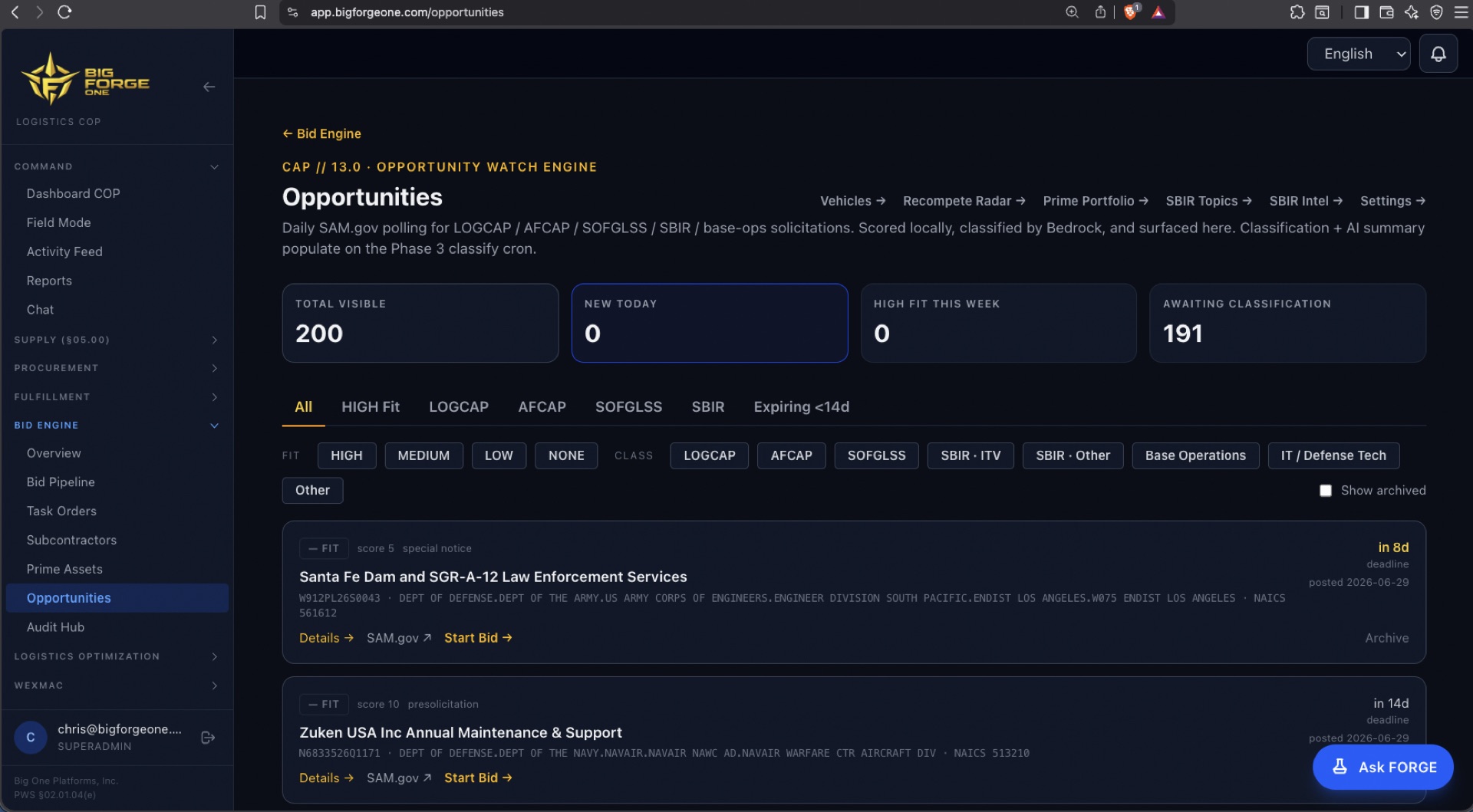This screenshot has height=812, width=1473.
Task: Open the Leo AI sparkle icon
Action: [x=1411, y=12]
